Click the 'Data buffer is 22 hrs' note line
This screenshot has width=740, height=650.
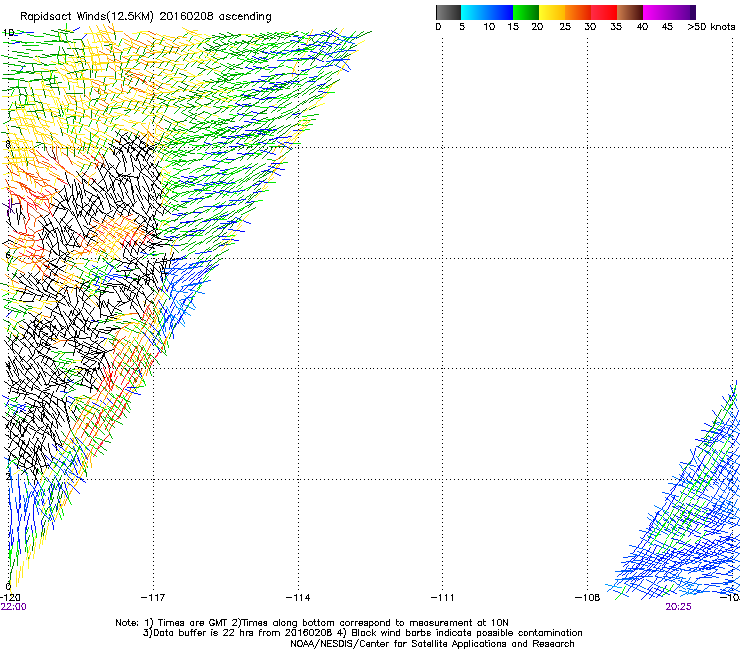(363, 633)
